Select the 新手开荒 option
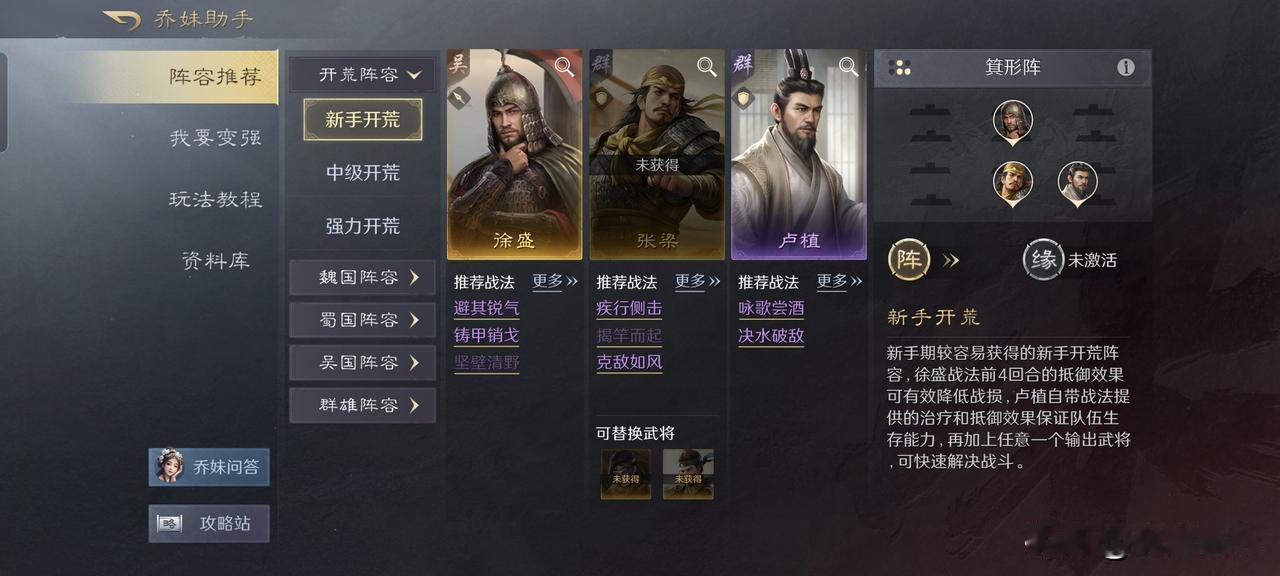Screen dimensions: 1280x576 click(x=363, y=120)
